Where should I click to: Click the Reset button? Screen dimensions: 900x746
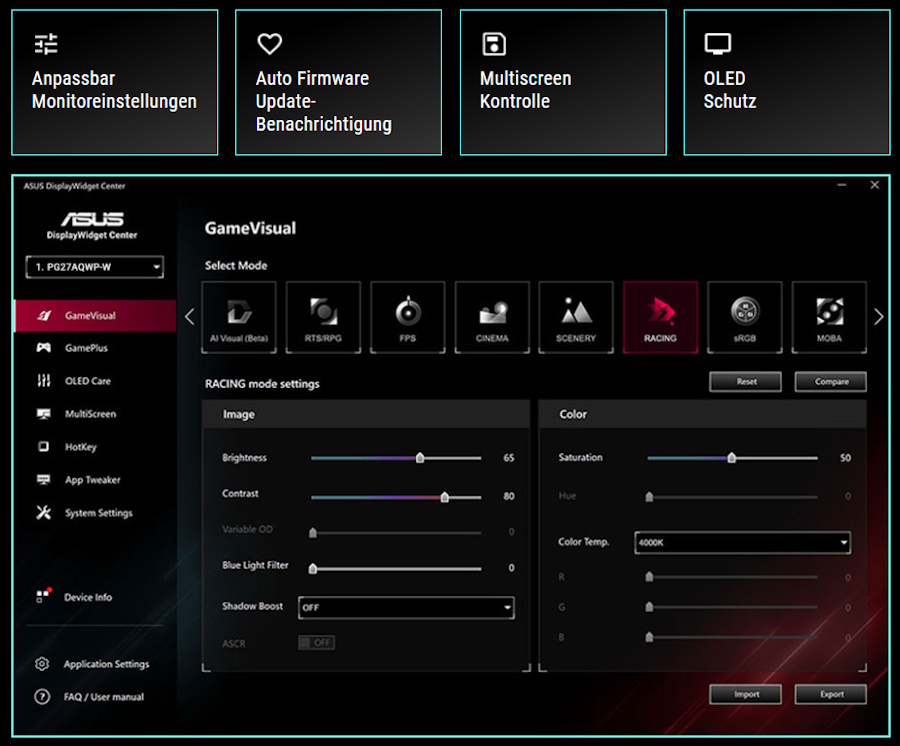tap(746, 382)
